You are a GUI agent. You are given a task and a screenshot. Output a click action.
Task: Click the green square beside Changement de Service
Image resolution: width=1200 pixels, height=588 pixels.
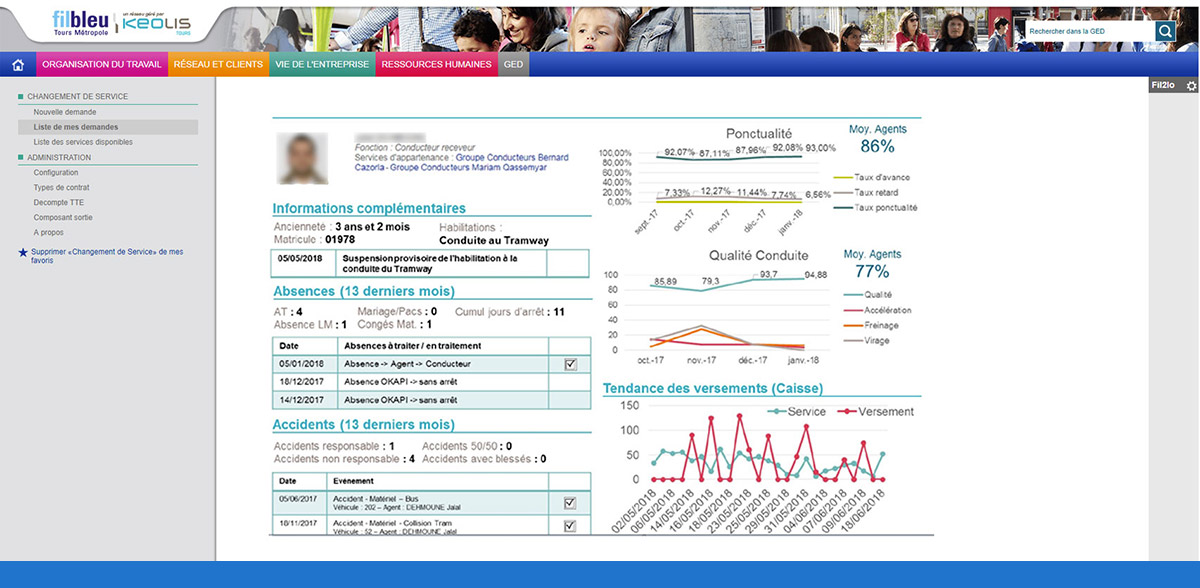click(x=21, y=97)
